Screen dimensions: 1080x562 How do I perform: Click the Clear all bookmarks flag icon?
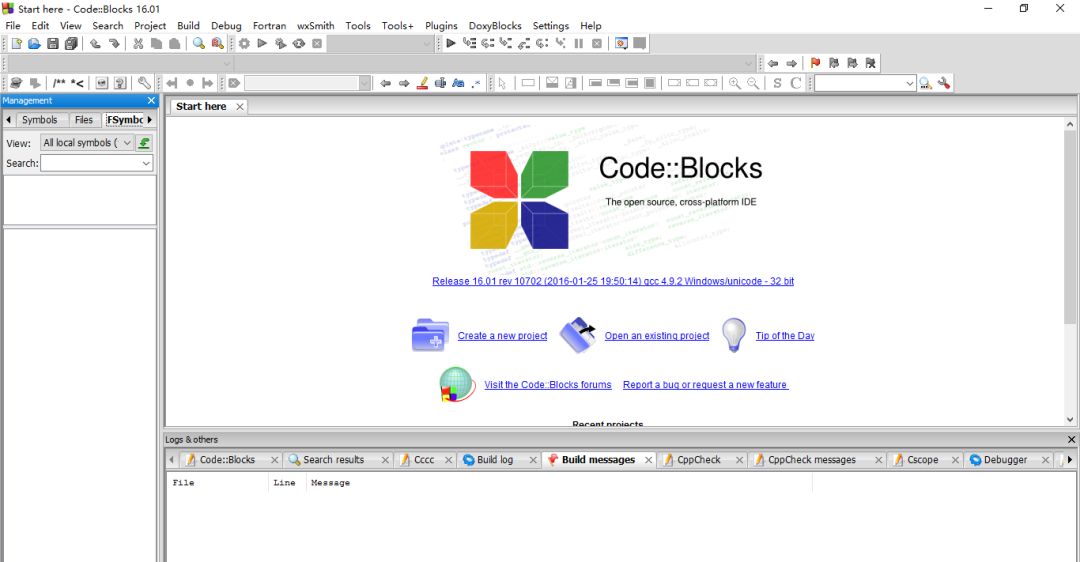click(871, 63)
